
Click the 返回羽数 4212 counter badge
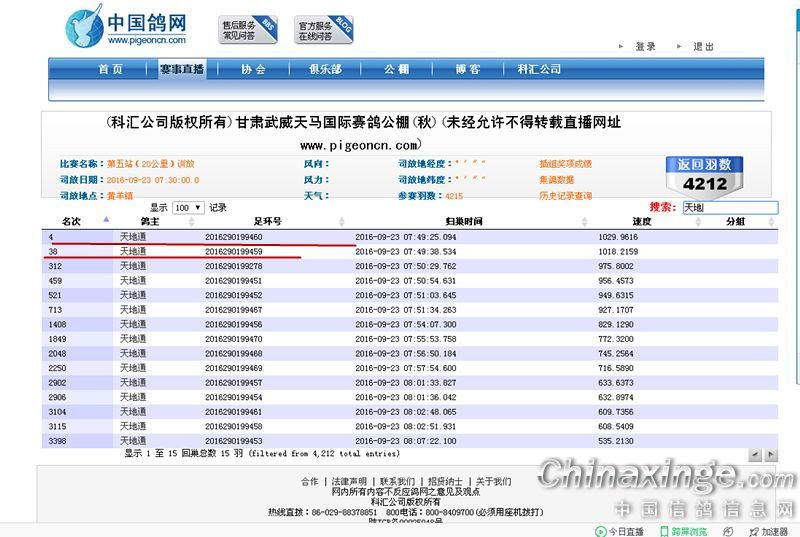pos(704,174)
